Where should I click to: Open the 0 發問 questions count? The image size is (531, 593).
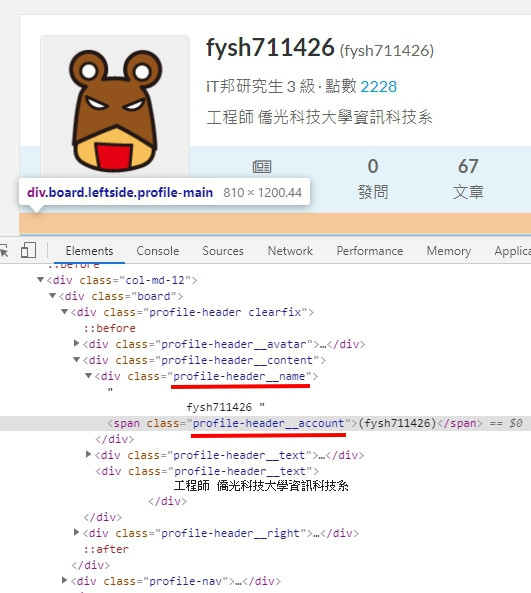click(x=373, y=179)
